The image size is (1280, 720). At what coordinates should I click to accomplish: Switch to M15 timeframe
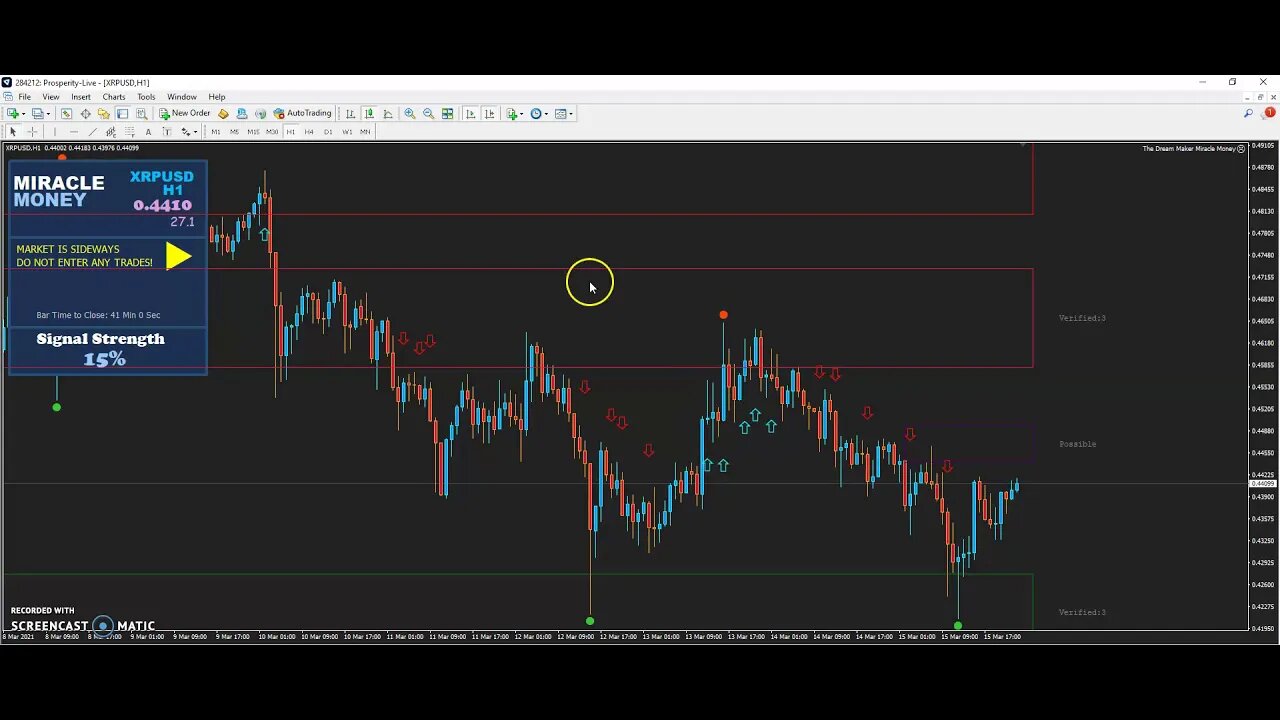(253, 132)
